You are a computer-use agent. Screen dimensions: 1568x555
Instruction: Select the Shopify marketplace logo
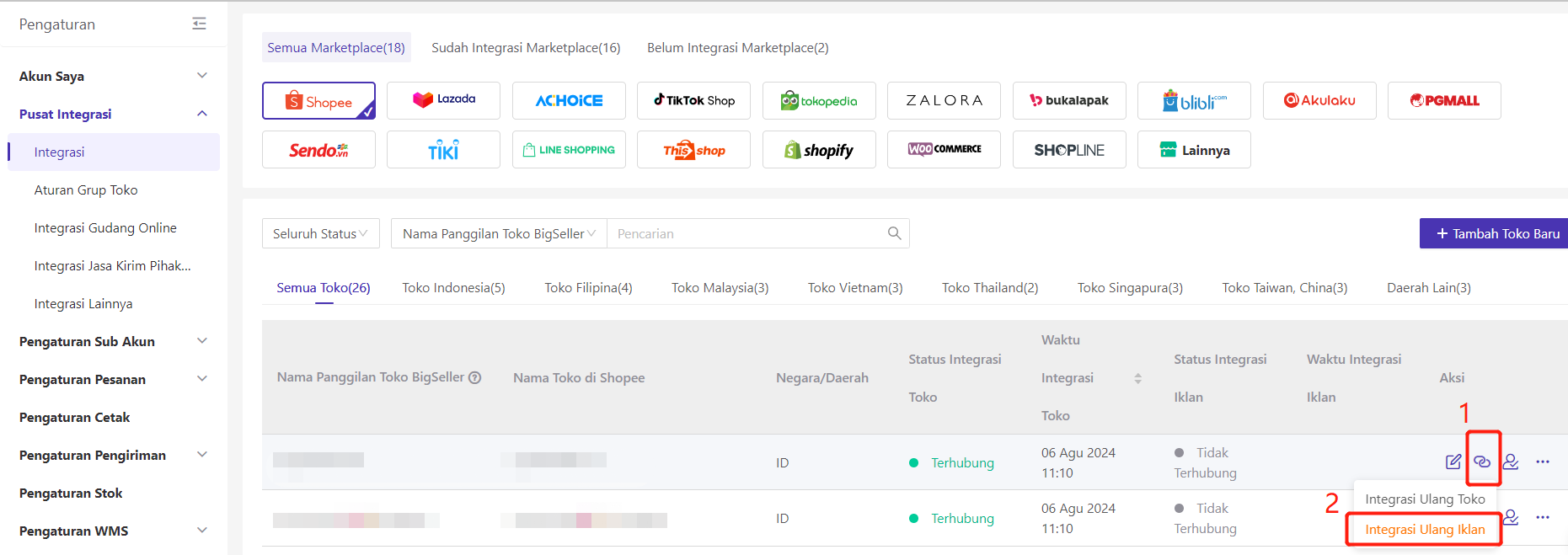(x=819, y=150)
